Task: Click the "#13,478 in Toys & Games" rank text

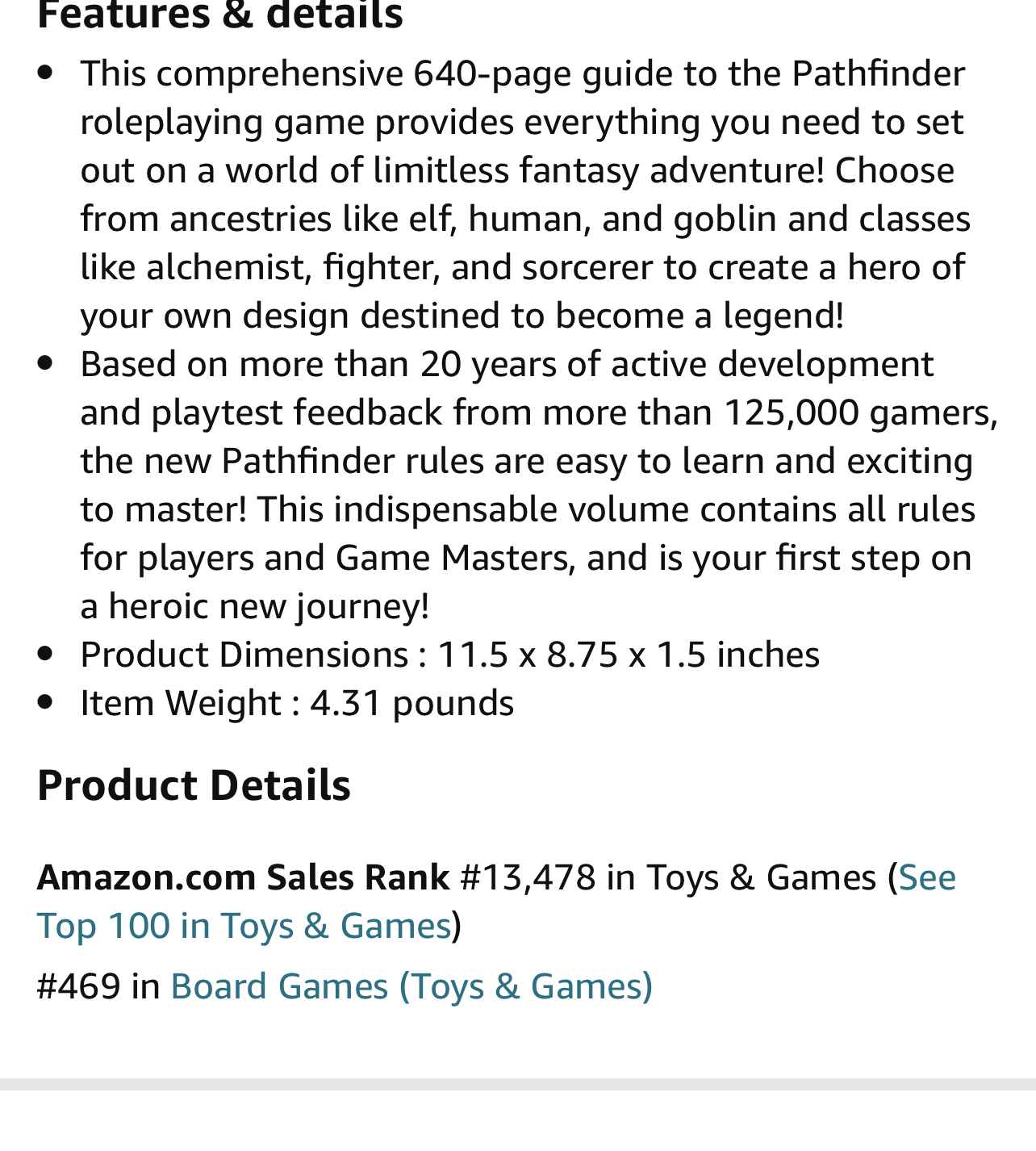Action: [x=667, y=877]
